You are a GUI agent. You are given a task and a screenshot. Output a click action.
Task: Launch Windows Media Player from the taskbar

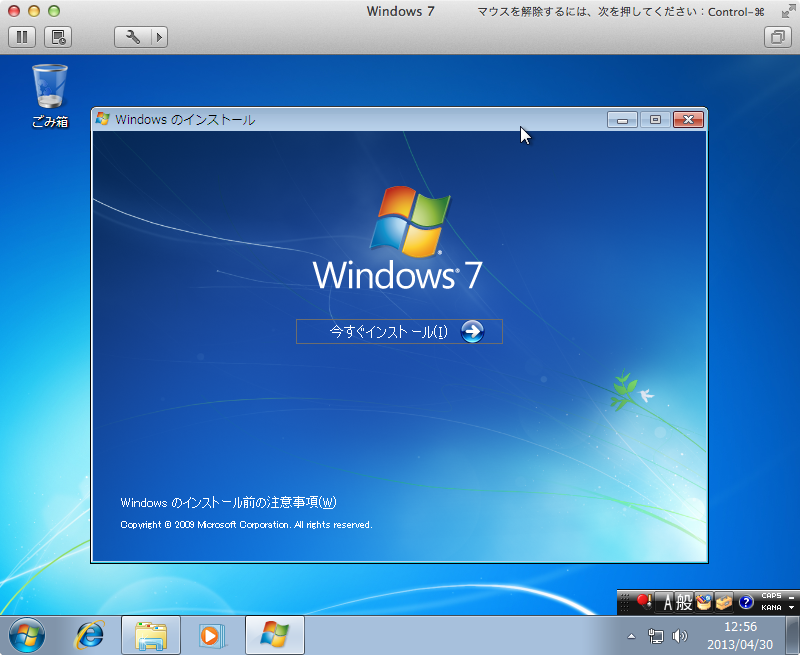tap(211, 635)
